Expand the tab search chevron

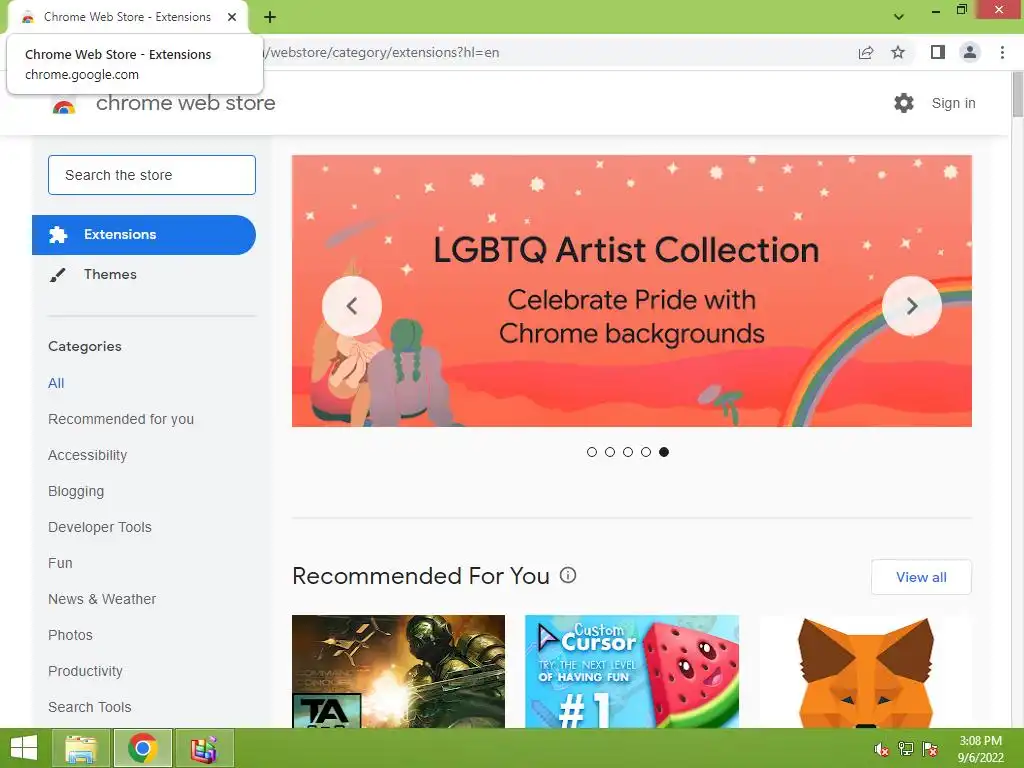click(x=899, y=17)
